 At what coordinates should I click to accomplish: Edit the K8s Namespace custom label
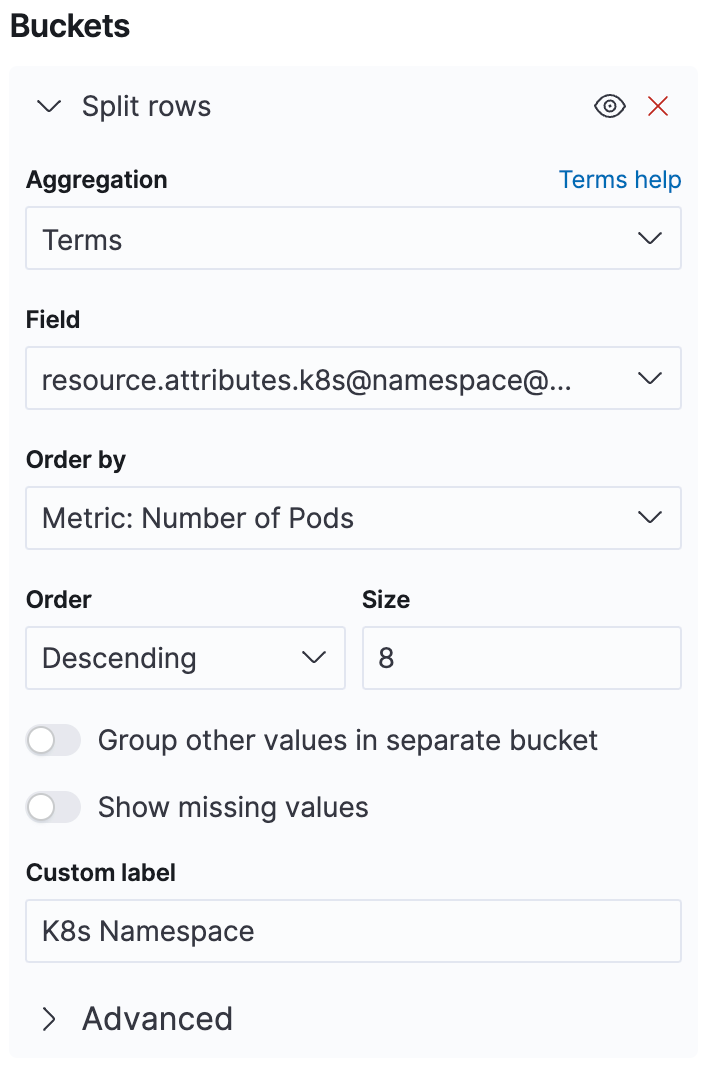353,931
